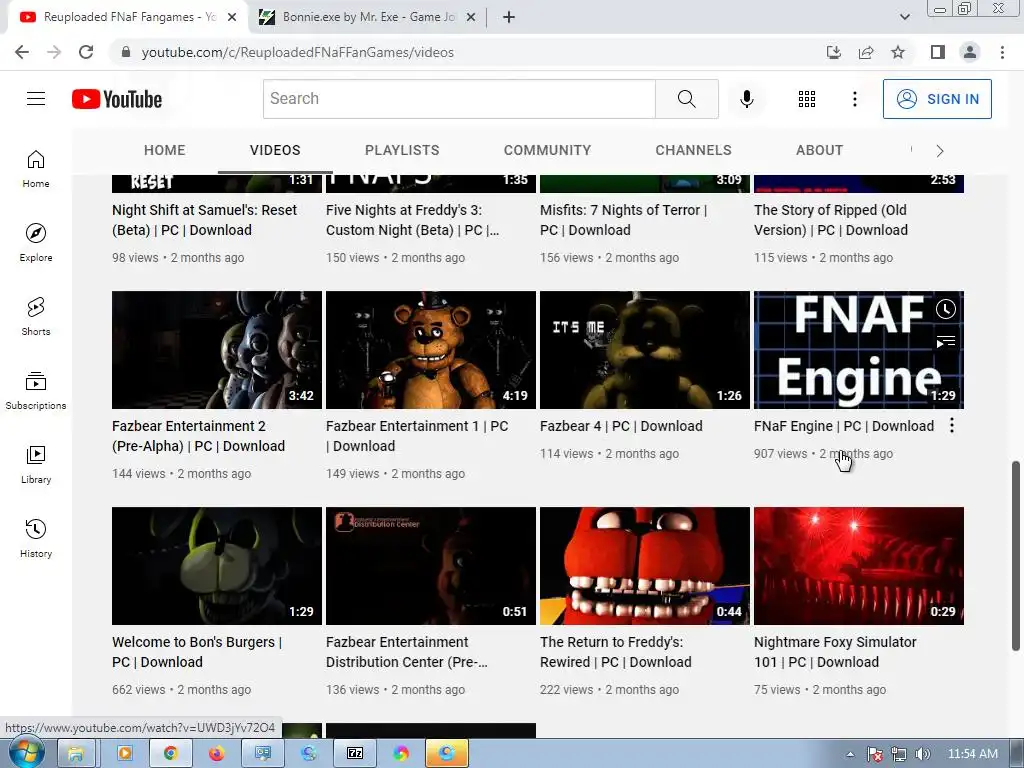Image resolution: width=1024 pixels, height=768 pixels.
Task: Open Chrome three-dot menu
Action: pyautogui.click(x=1002, y=52)
